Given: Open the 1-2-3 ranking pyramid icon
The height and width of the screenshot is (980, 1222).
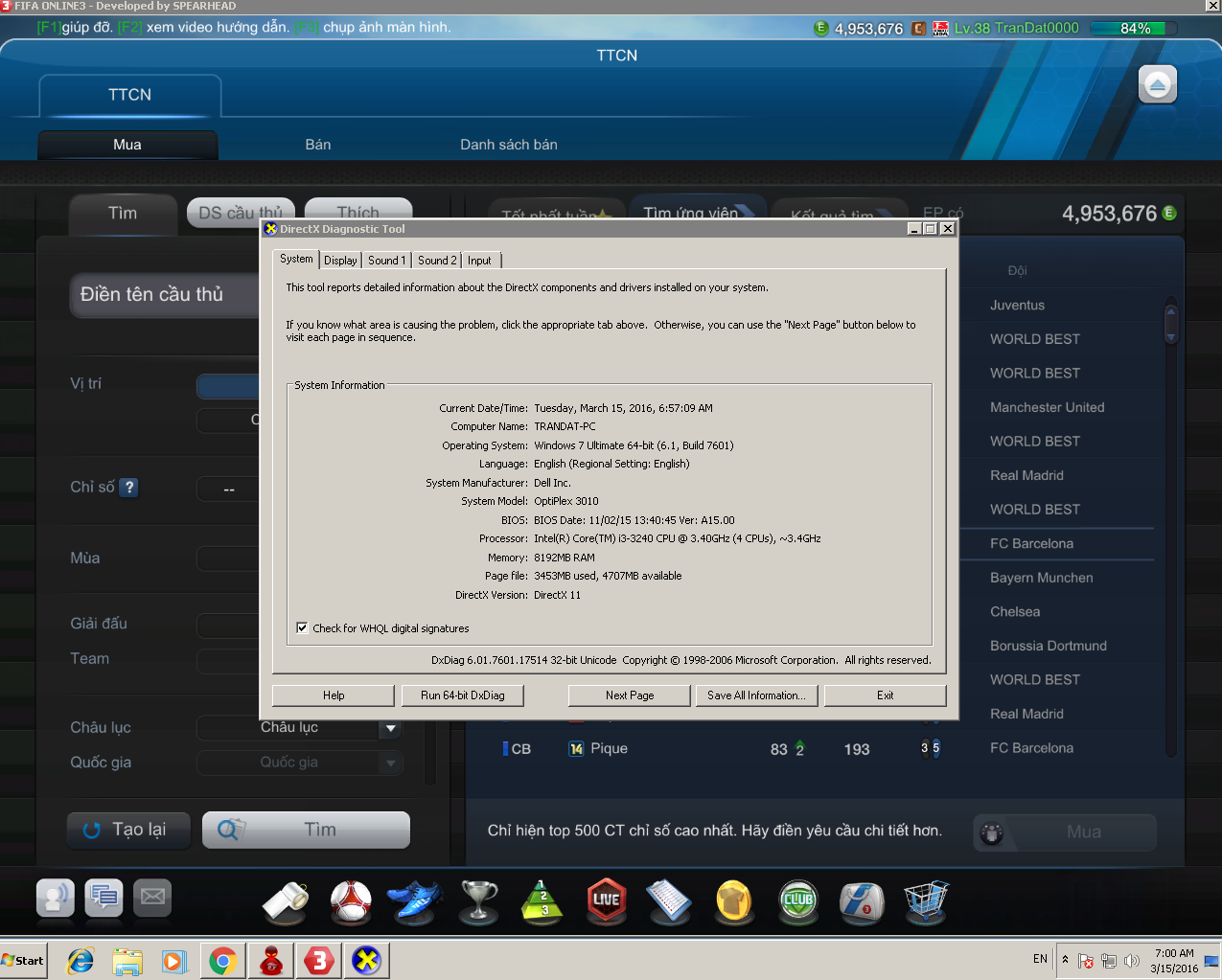Looking at the screenshot, I should tap(542, 901).
